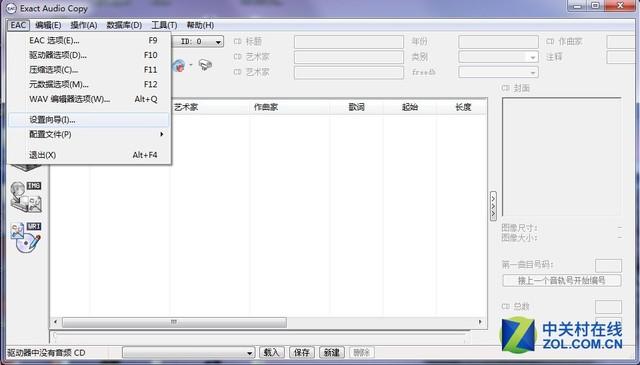Click the red CD metadata toolbar icon

click(179, 65)
